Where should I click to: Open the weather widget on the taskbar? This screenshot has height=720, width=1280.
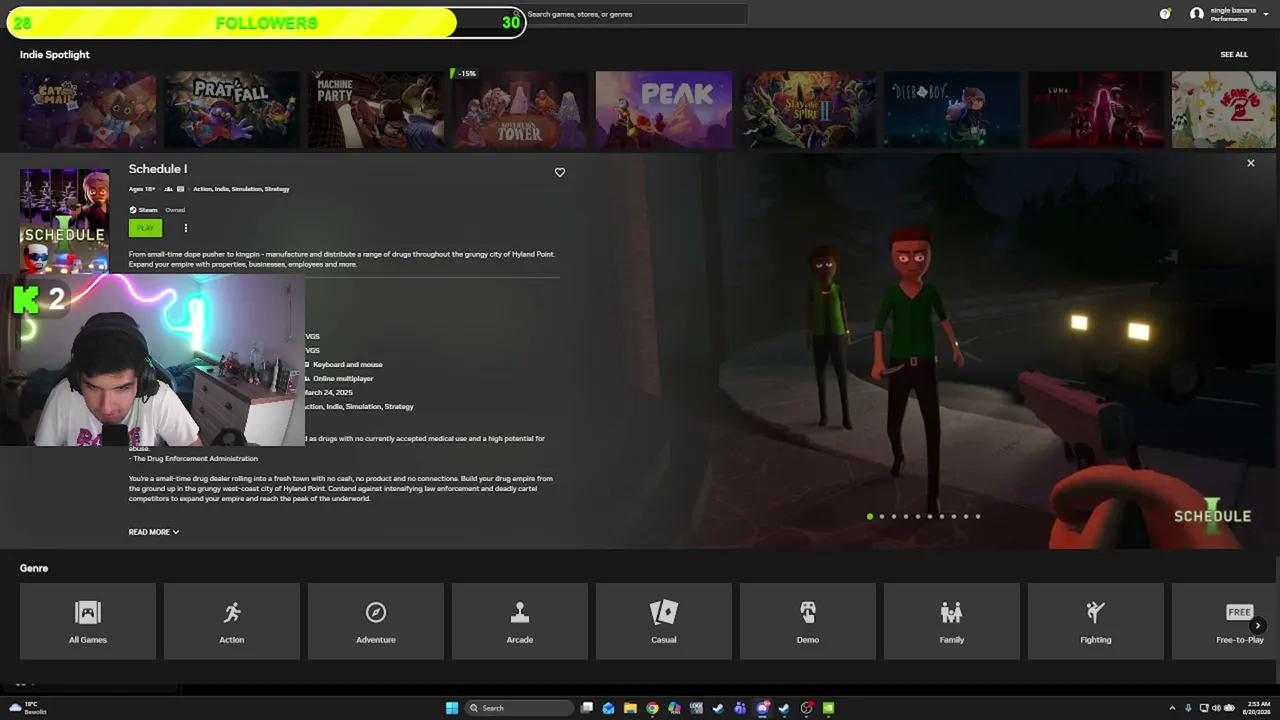pos(28,708)
